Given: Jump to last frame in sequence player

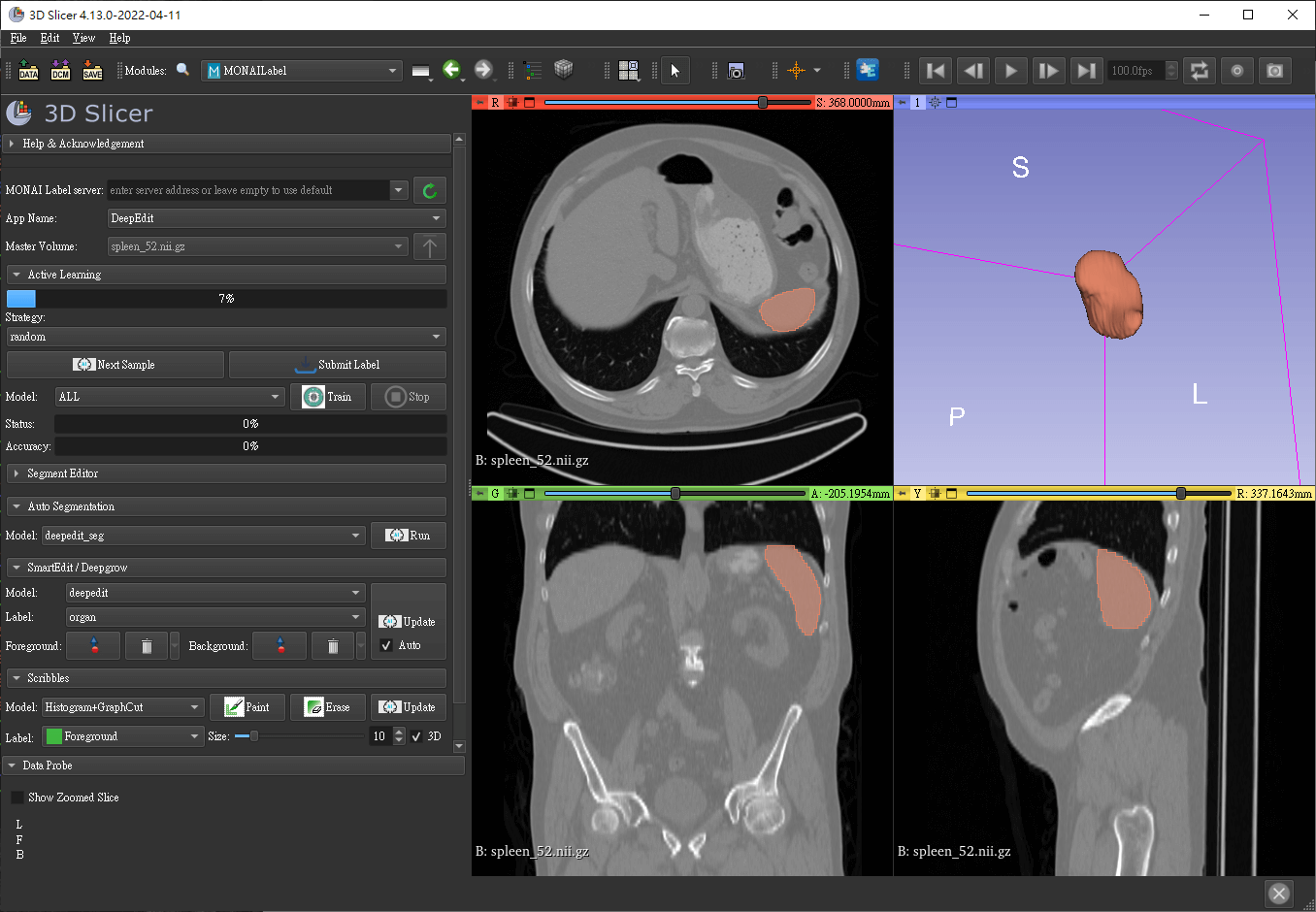Looking at the screenshot, I should coord(1087,70).
